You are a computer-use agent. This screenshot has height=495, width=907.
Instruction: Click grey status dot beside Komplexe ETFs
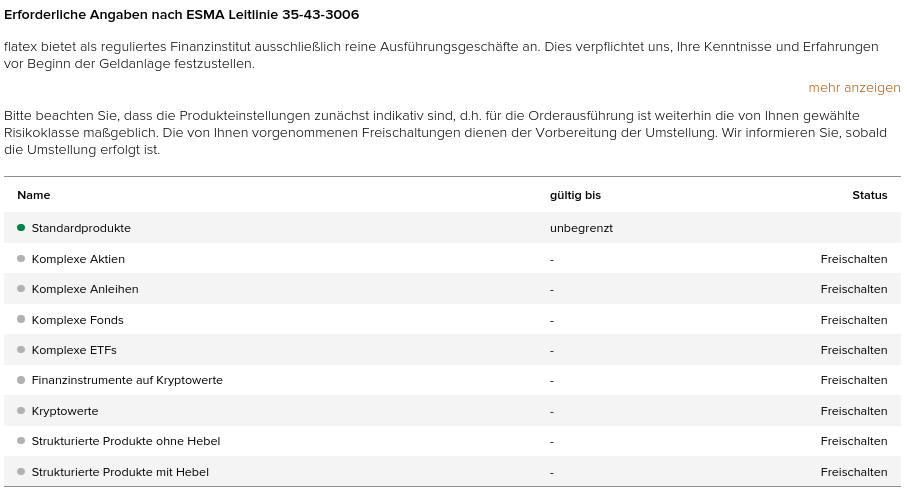click(x=21, y=350)
